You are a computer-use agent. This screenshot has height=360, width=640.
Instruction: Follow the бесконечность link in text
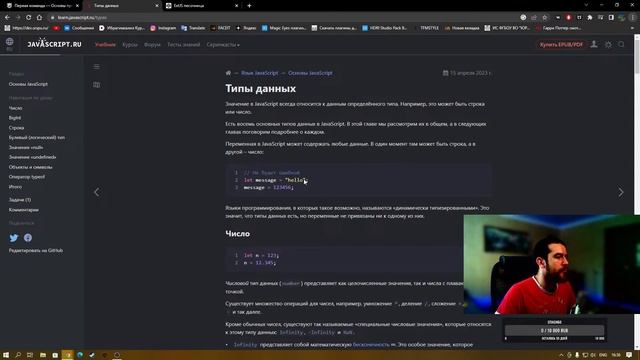coord(371,345)
